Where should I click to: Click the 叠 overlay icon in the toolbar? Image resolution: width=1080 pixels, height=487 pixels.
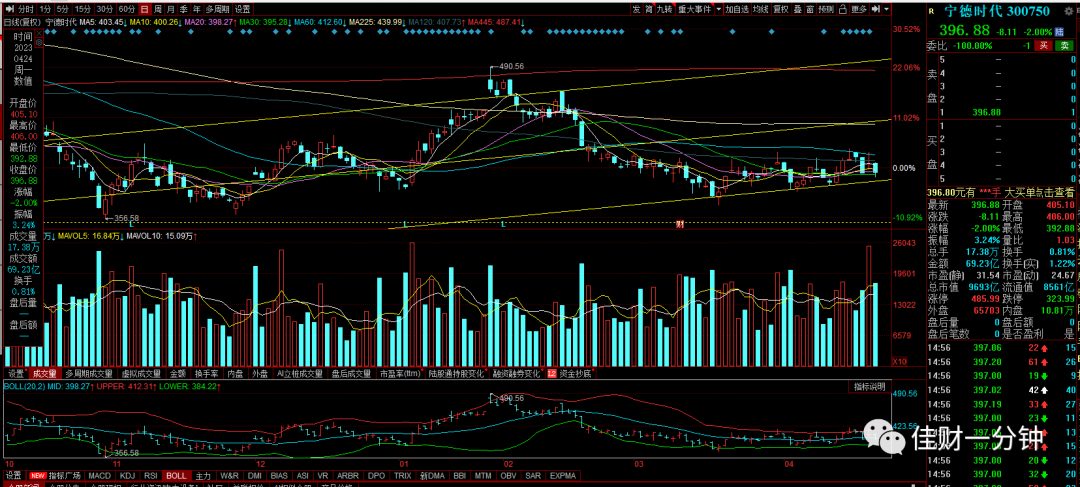(798, 10)
